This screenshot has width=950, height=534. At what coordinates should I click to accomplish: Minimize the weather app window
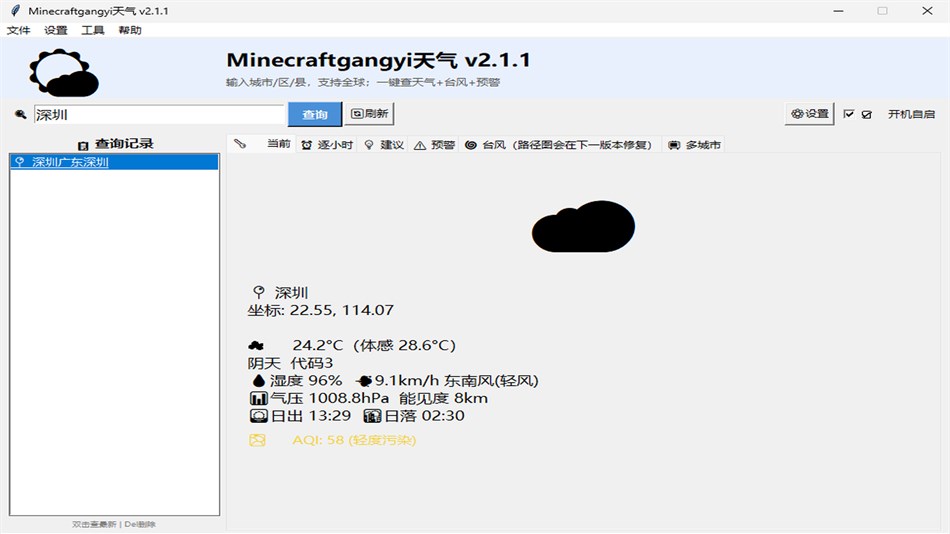[839, 11]
